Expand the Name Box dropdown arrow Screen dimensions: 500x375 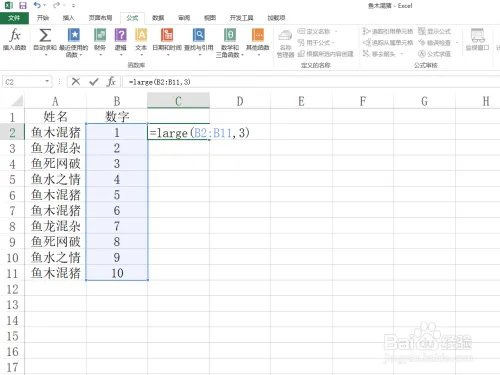tap(47, 81)
